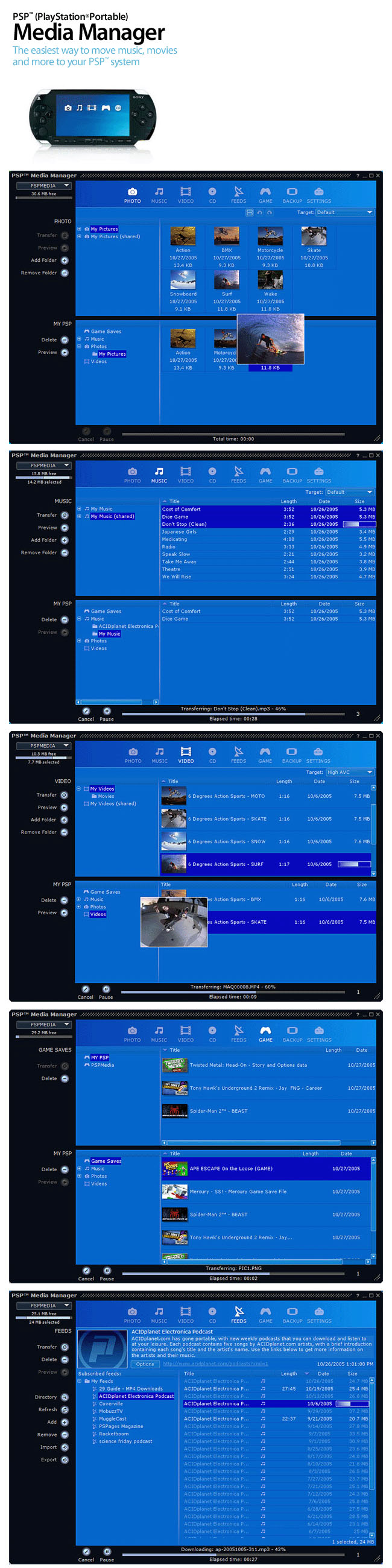
Task: Click the PHOTO camera icon in the Feeds window
Action: (133, 1311)
